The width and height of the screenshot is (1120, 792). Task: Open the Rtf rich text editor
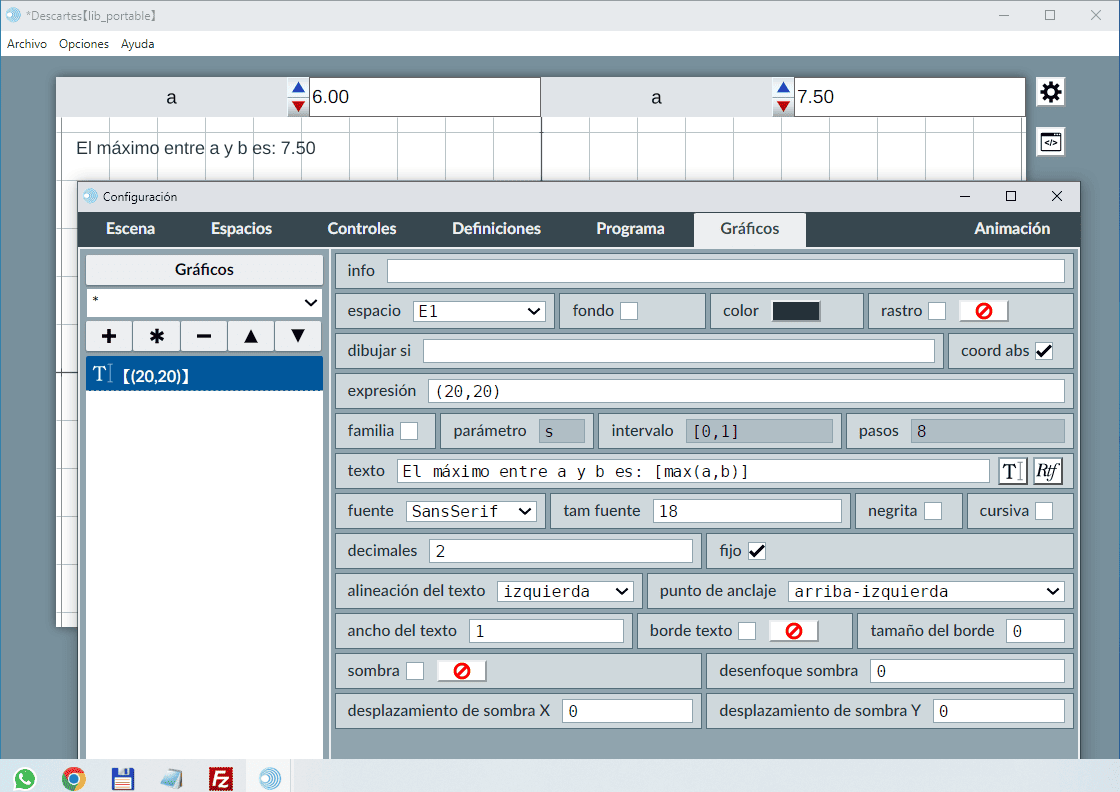[1047, 471]
